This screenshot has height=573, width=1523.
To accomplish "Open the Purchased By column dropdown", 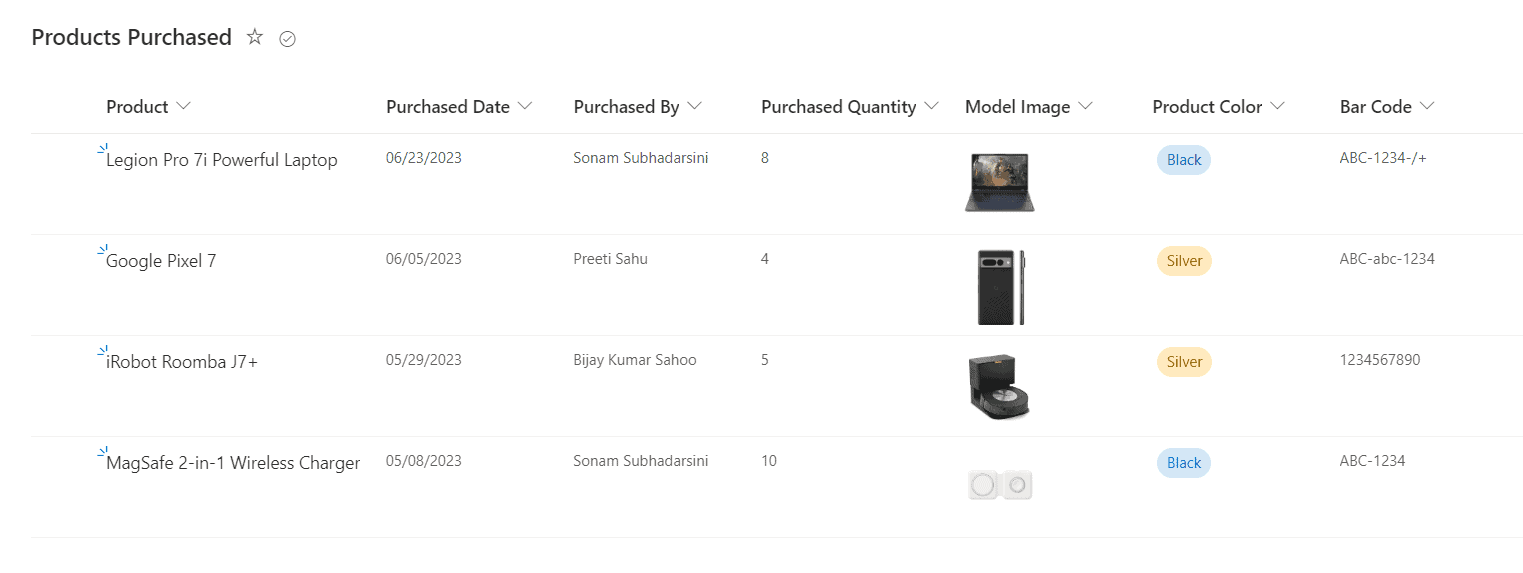I will tap(695, 107).
